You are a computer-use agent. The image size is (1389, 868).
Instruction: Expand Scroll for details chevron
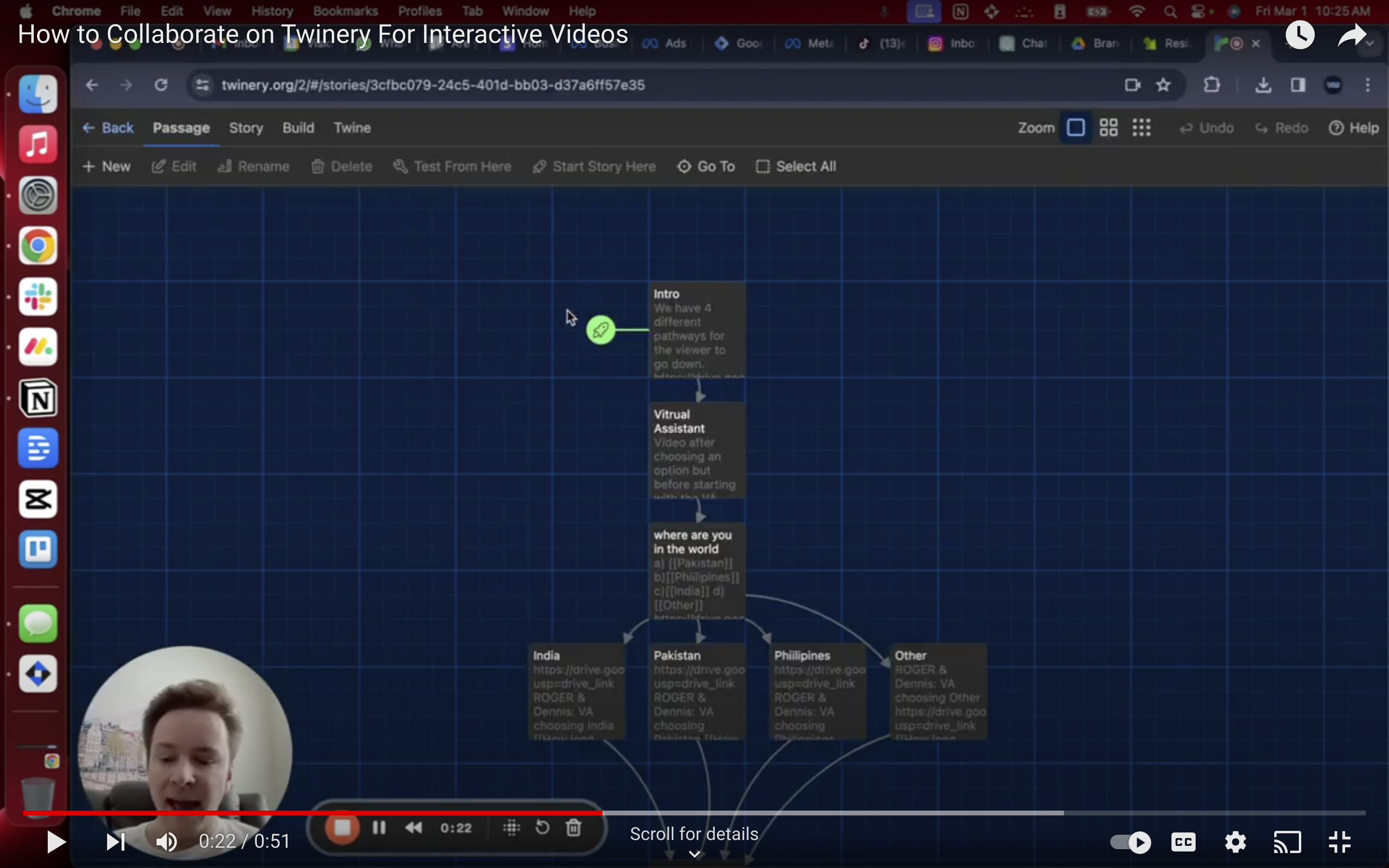(x=694, y=854)
